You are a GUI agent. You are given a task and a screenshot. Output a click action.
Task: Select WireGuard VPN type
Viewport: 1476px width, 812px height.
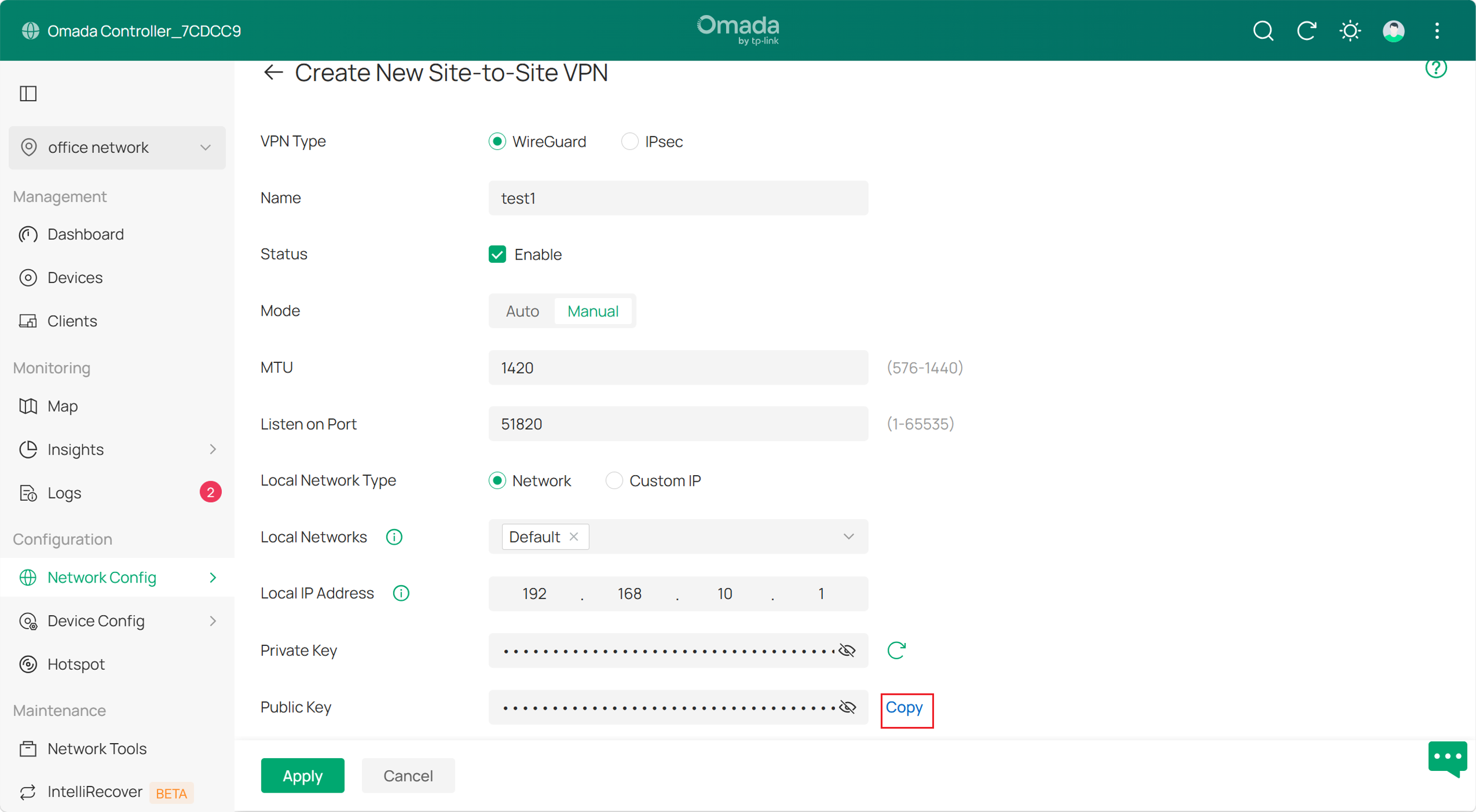pyautogui.click(x=497, y=141)
